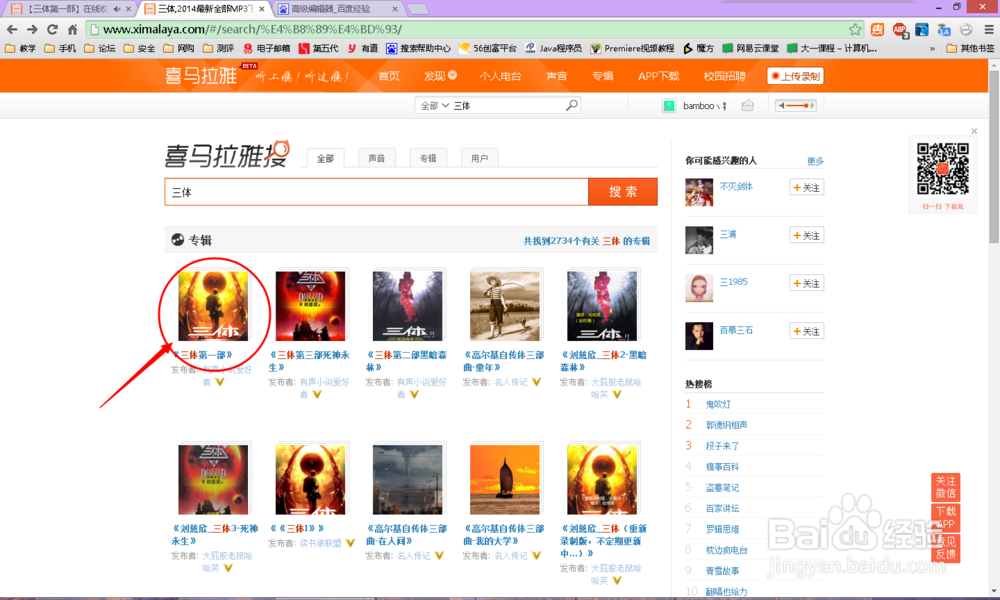Open 个人电台 in the navigation
The image size is (1000, 600).
click(500, 76)
